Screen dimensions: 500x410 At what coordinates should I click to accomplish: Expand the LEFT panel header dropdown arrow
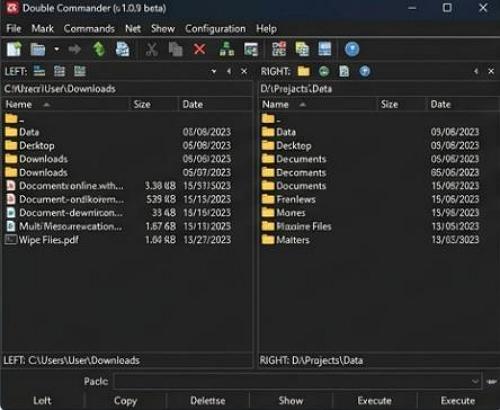coord(214,71)
